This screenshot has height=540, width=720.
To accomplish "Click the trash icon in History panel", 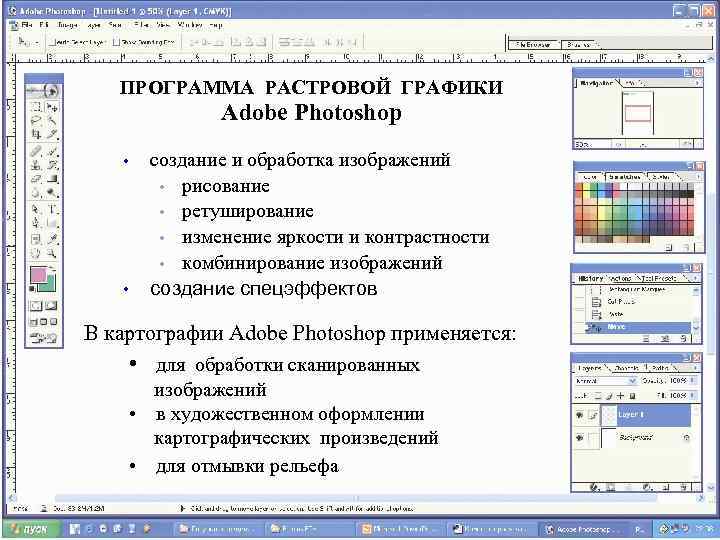I will pos(684,339).
